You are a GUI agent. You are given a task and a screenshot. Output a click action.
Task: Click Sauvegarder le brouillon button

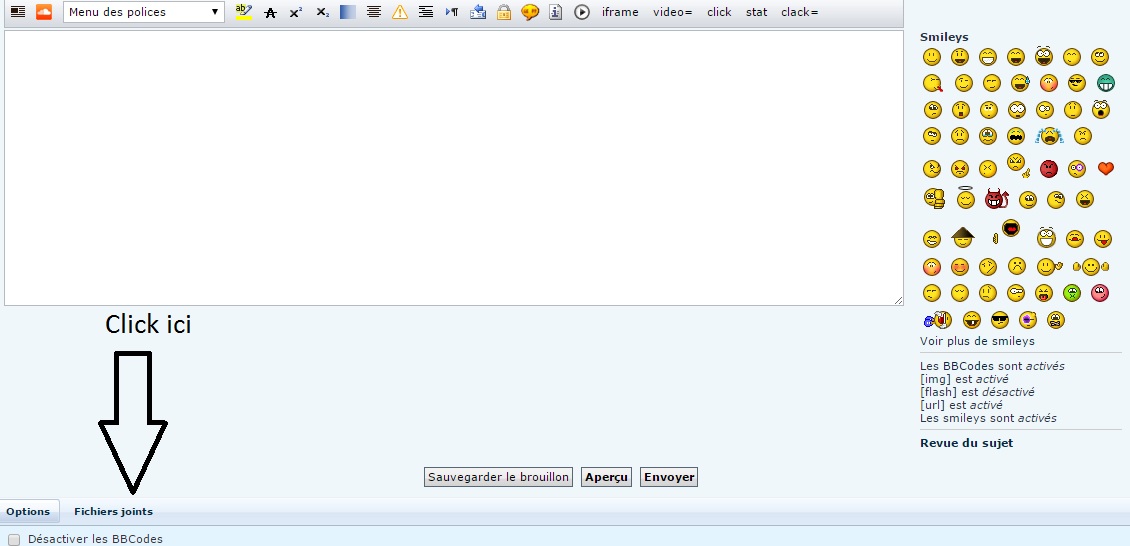pos(498,477)
